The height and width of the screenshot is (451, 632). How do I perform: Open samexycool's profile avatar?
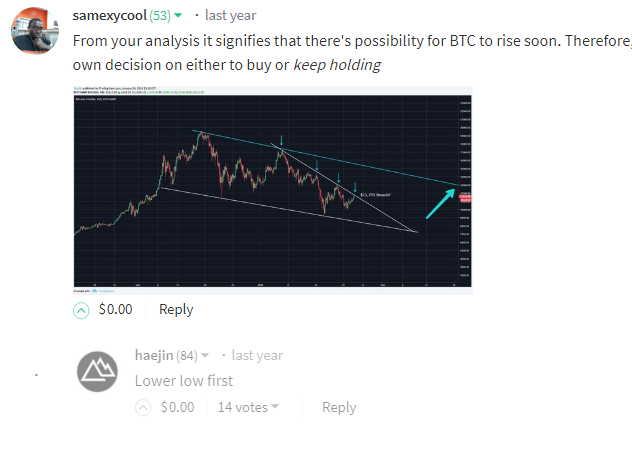point(35,31)
